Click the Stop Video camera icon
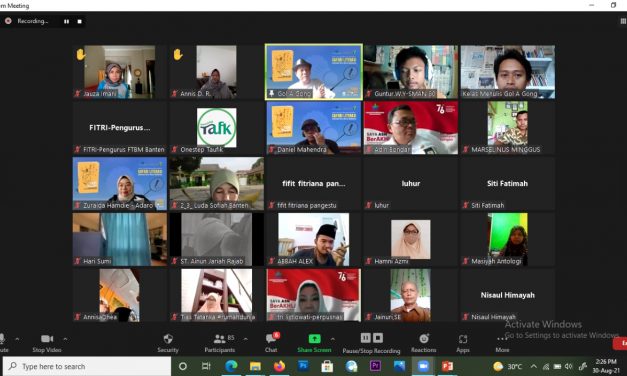627x376 pixels. [x=47, y=339]
